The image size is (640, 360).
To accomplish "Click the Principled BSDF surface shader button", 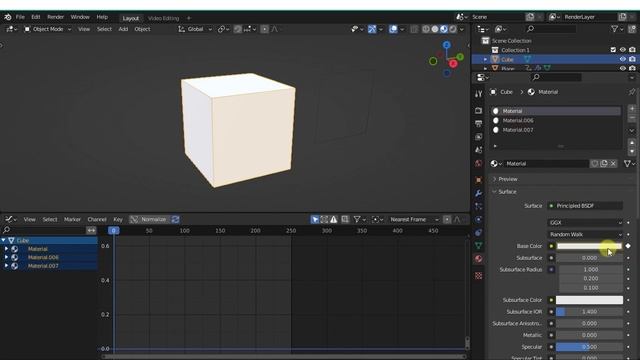I will pyautogui.click(x=585, y=206).
